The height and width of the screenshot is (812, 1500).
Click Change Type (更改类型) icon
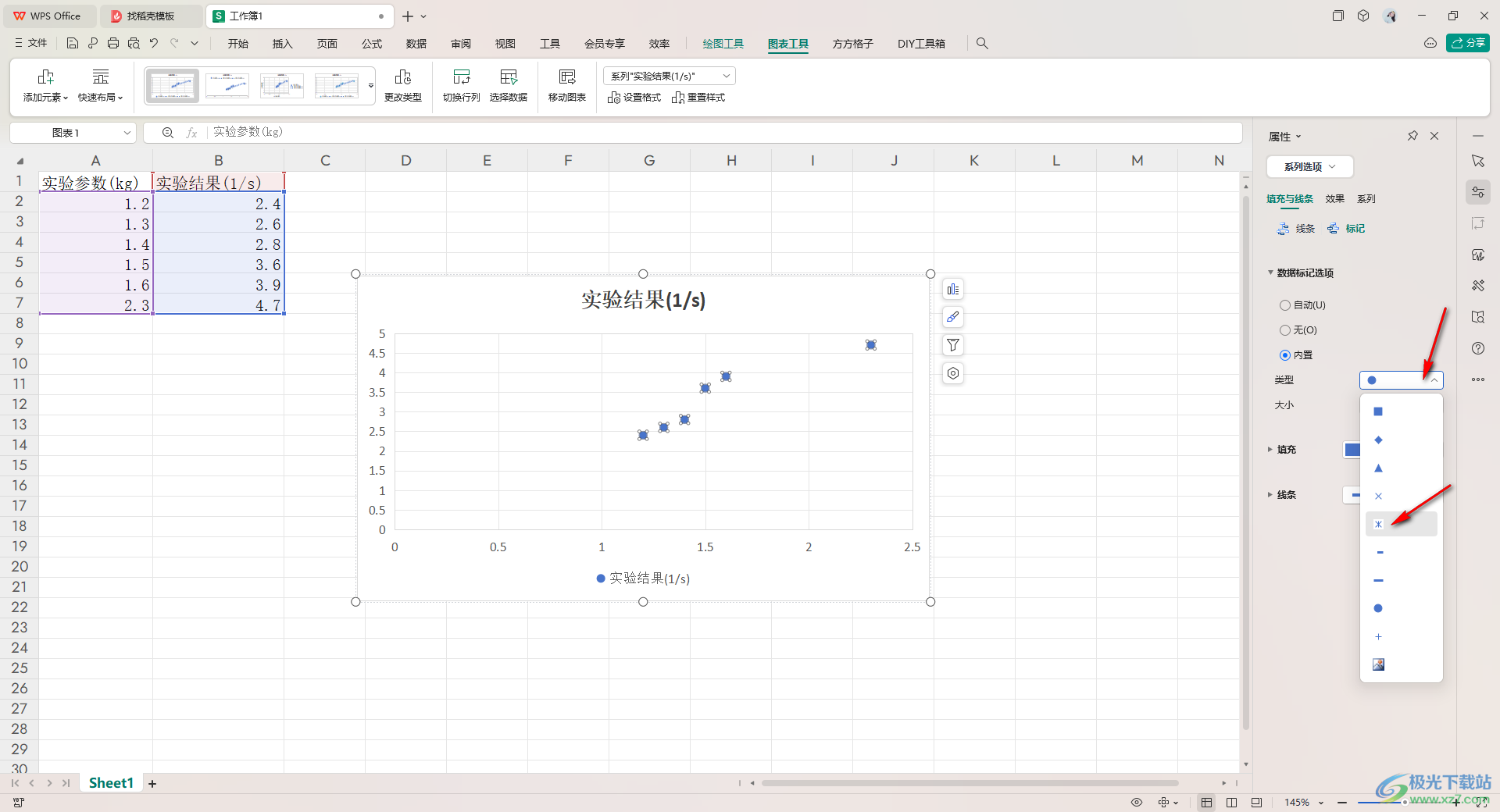point(403,77)
